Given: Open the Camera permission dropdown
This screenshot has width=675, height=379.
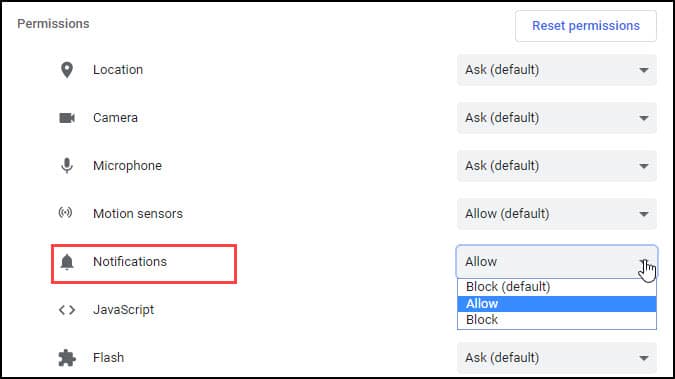Looking at the screenshot, I should (x=557, y=118).
